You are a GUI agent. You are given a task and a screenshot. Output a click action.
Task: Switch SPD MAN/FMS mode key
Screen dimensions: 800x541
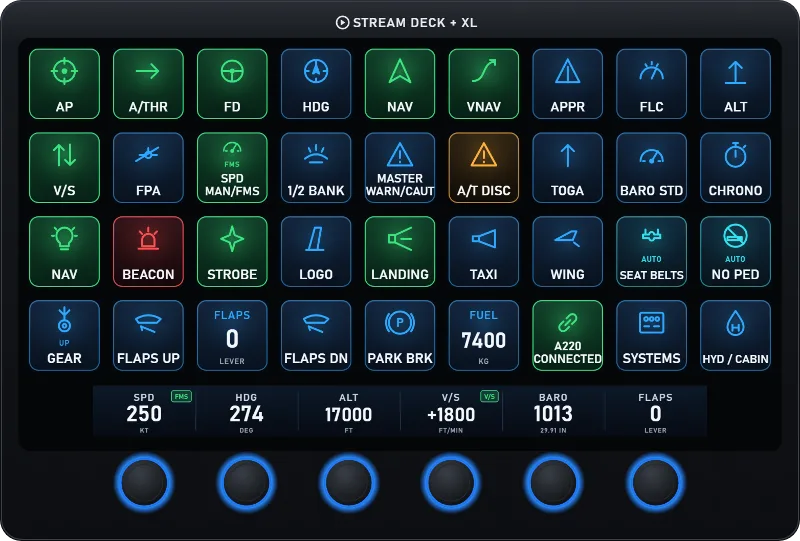(x=232, y=167)
